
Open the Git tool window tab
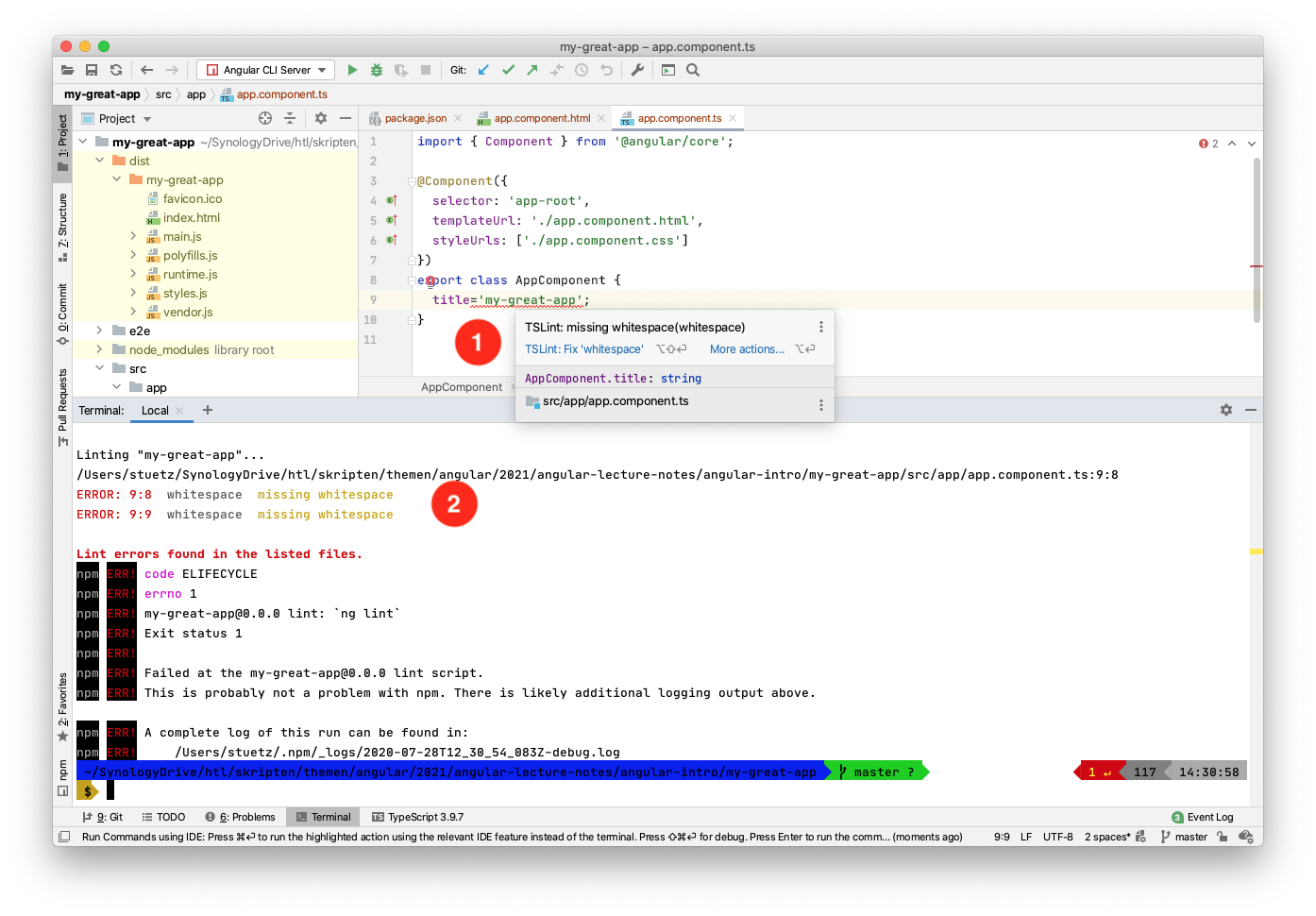(103, 817)
